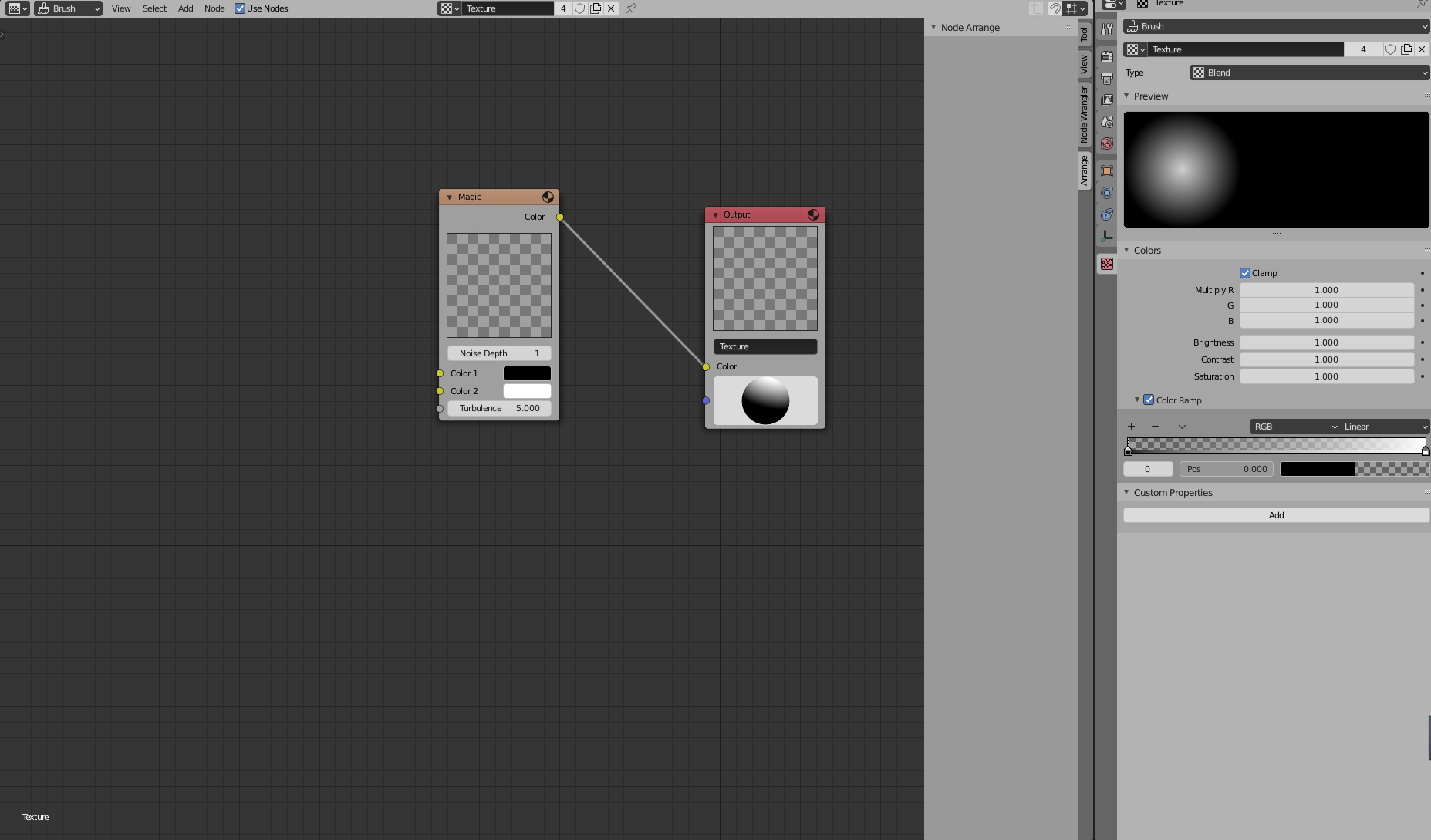Open the Select menu

pos(154,8)
